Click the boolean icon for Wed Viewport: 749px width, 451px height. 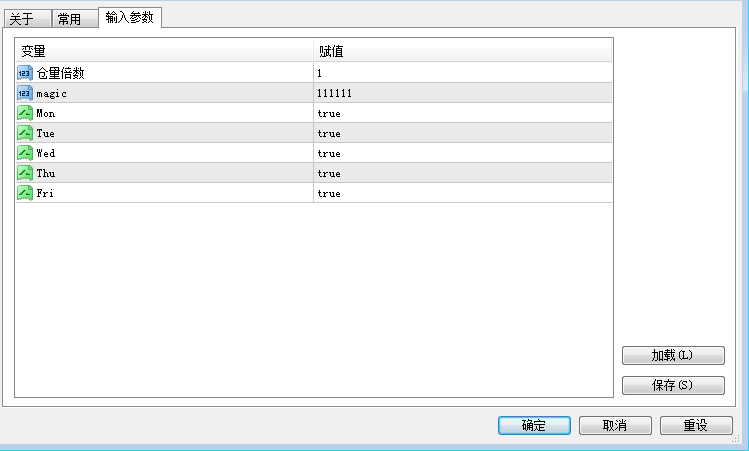pos(25,153)
